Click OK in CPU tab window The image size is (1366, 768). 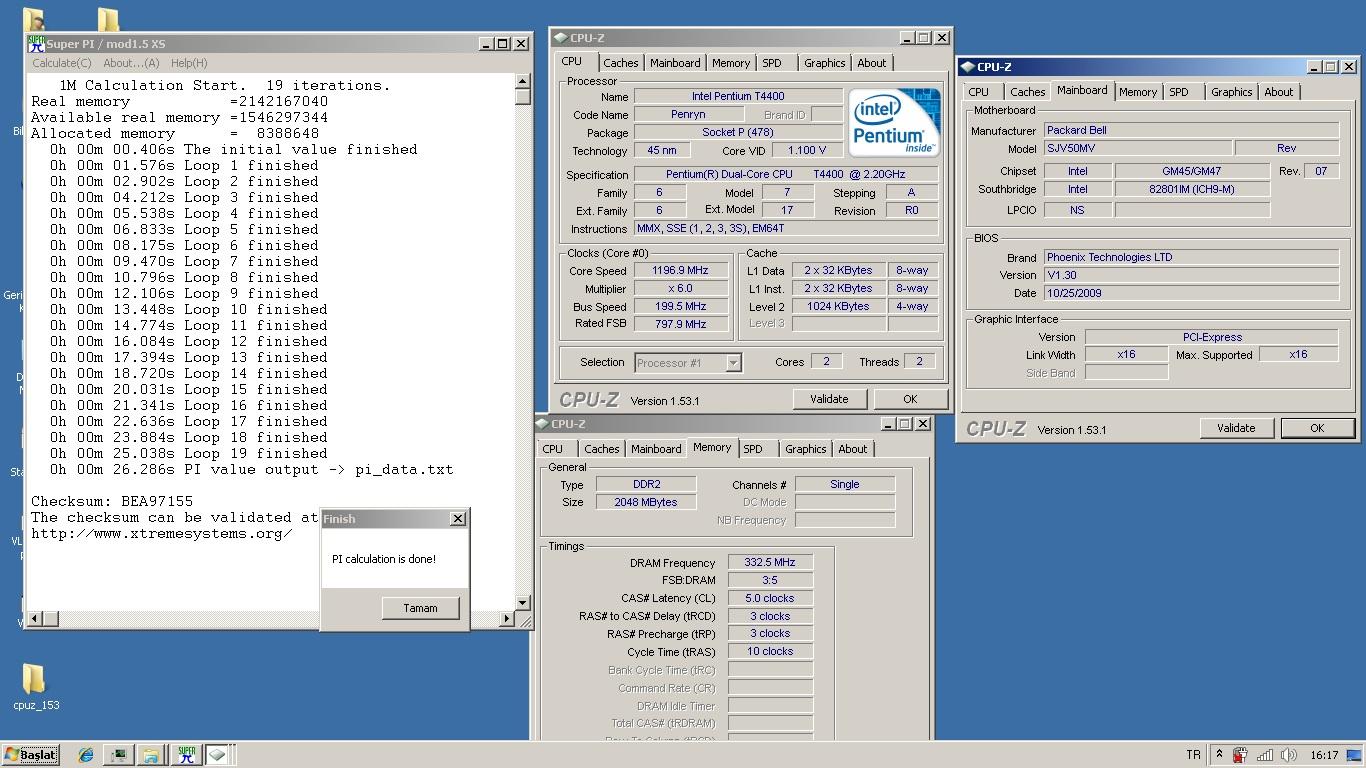pos(910,399)
